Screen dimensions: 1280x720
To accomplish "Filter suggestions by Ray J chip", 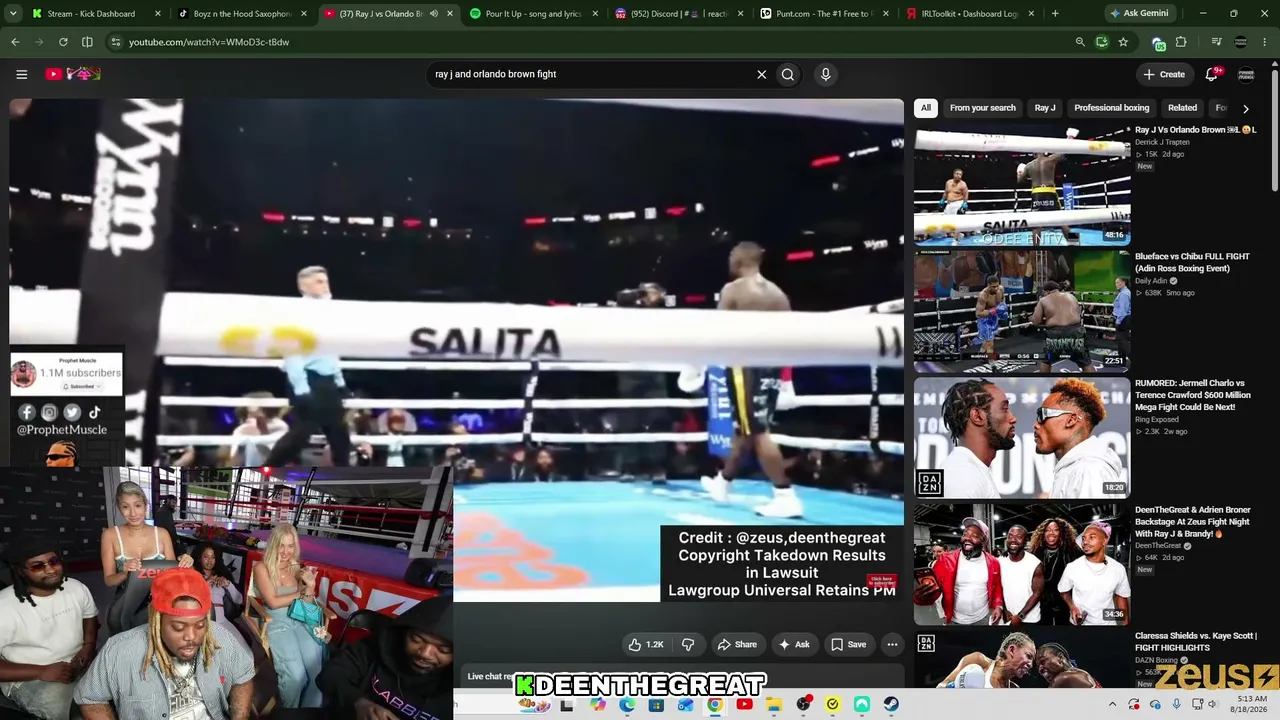I will click(1045, 108).
